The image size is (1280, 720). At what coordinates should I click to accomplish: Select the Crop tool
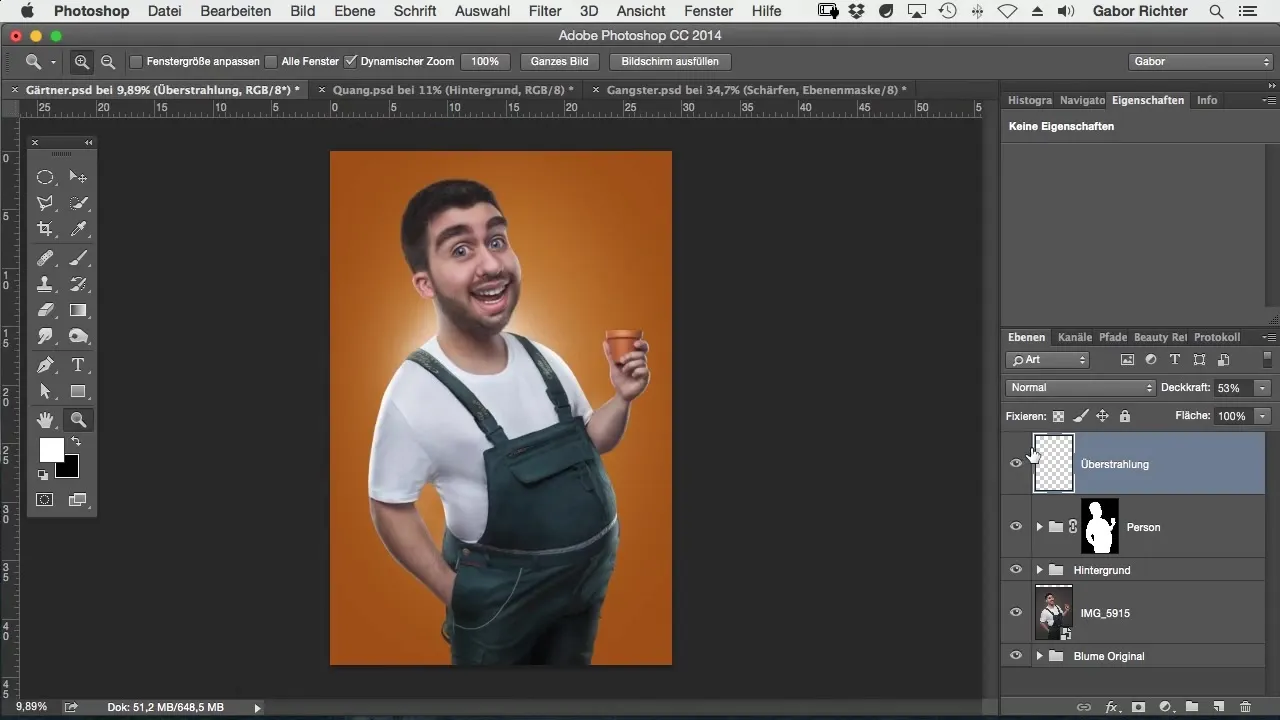45,229
